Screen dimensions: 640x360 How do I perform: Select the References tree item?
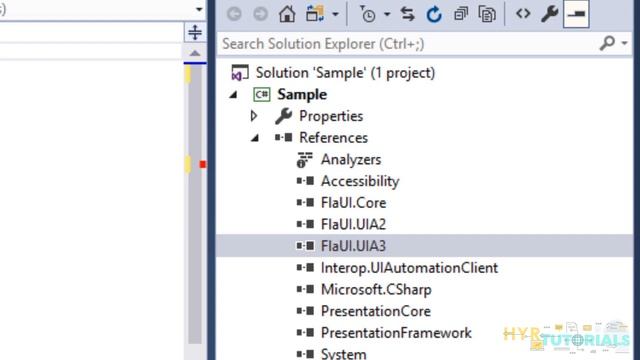coord(333,138)
